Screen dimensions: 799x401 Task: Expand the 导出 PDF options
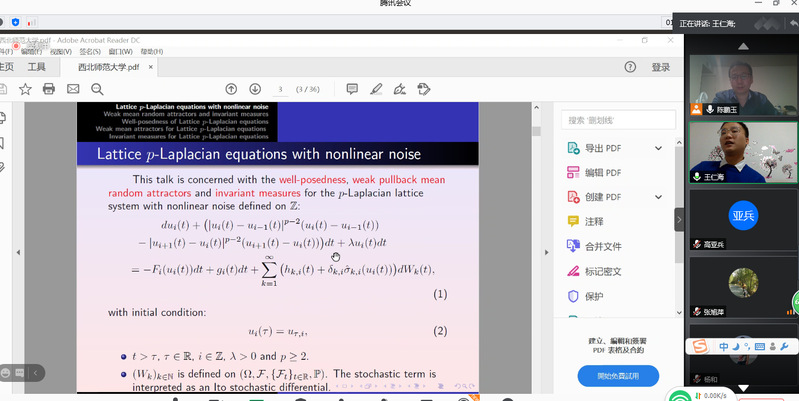(x=658, y=149)
